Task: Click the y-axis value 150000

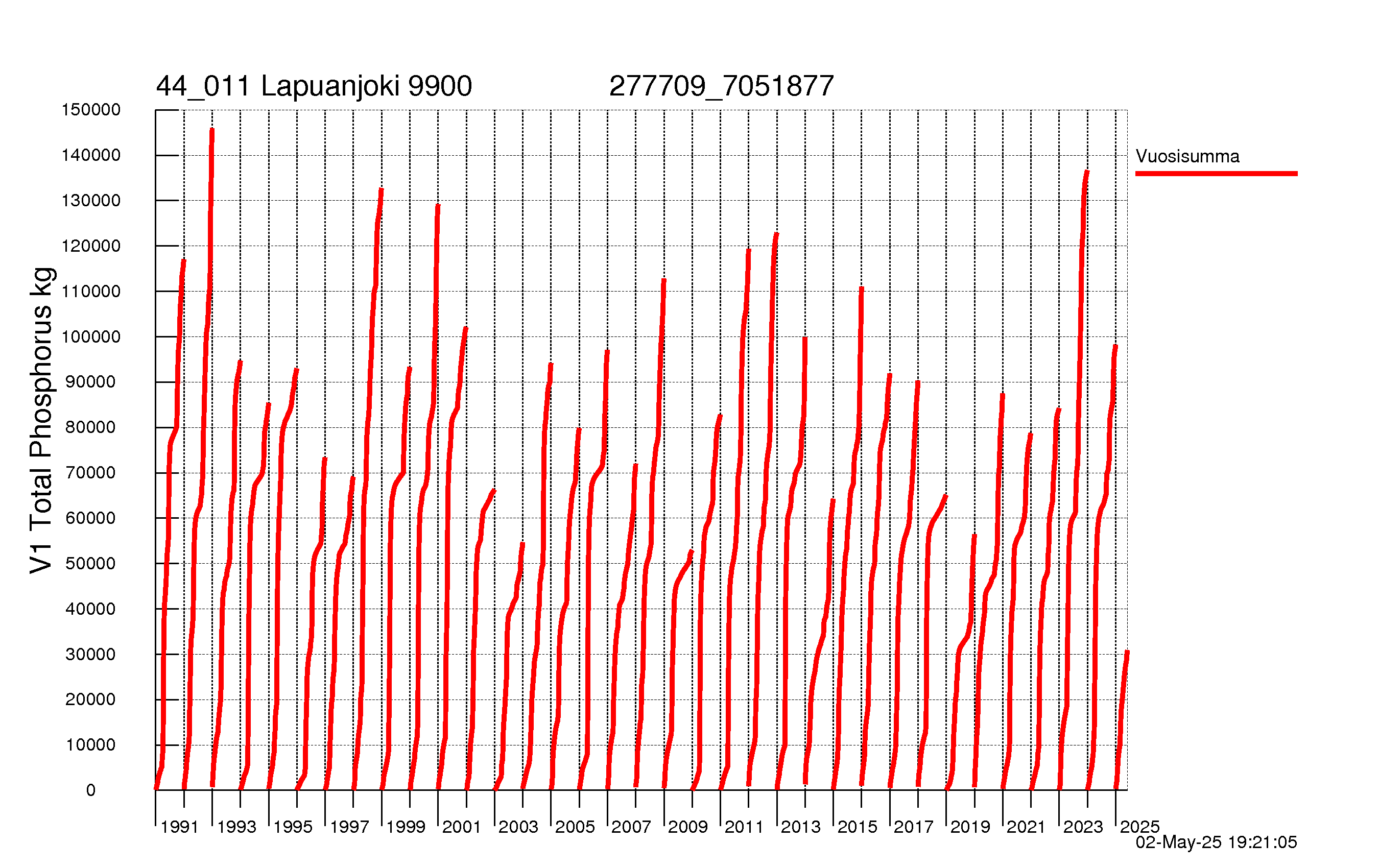Action: (91, 110)
